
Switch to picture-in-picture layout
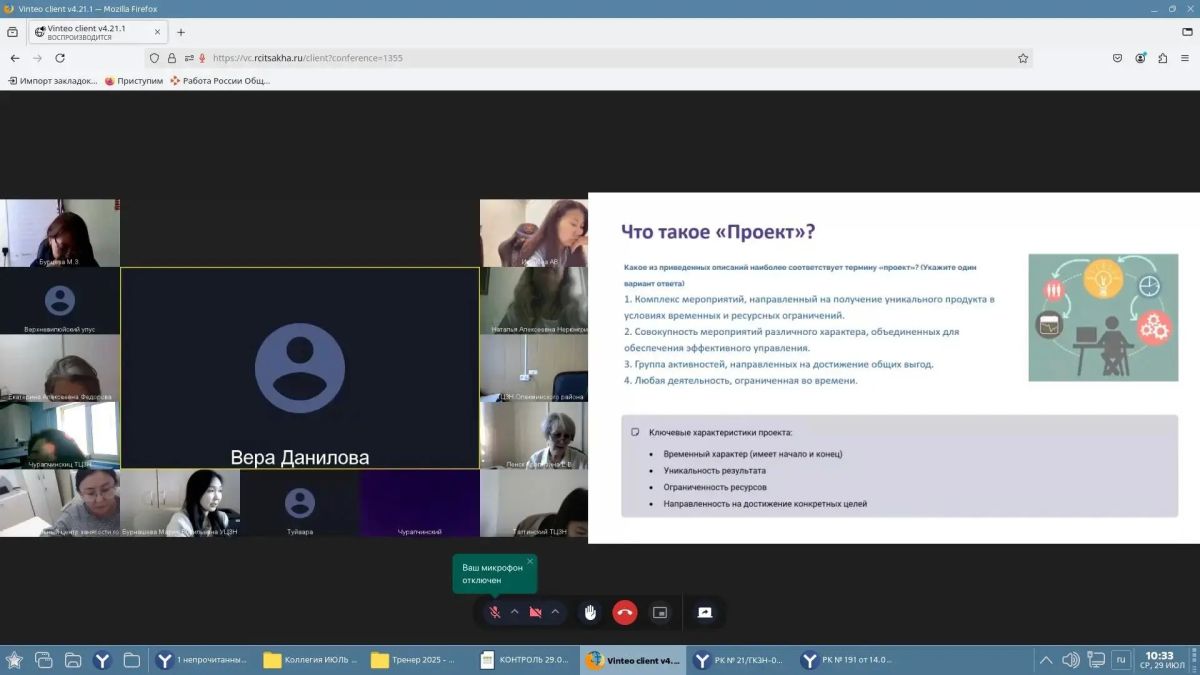click(x=660, y=612)
